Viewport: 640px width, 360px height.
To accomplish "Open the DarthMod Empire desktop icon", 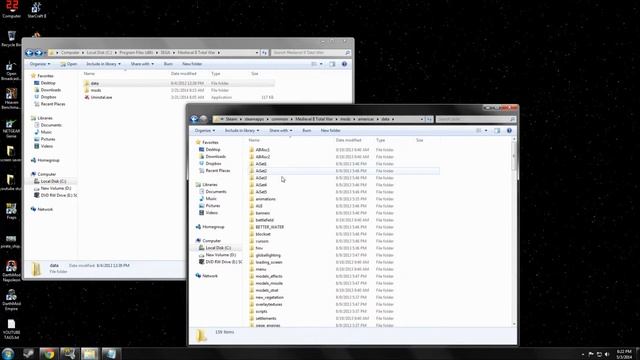I will (11, 300).
